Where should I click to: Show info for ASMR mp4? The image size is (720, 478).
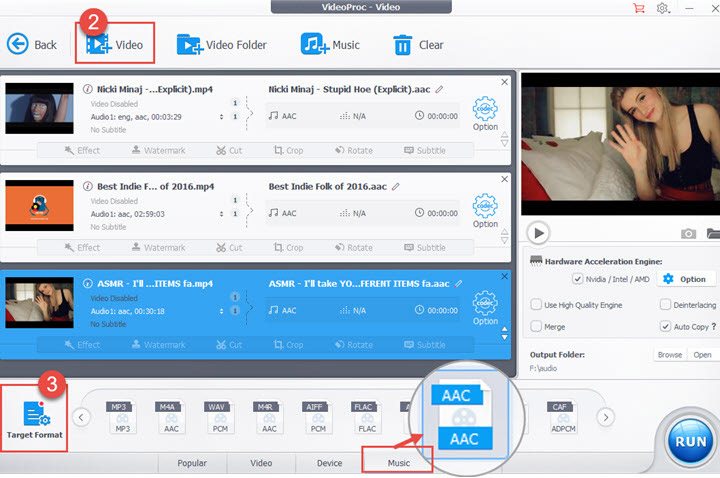[x=88, y=284]
